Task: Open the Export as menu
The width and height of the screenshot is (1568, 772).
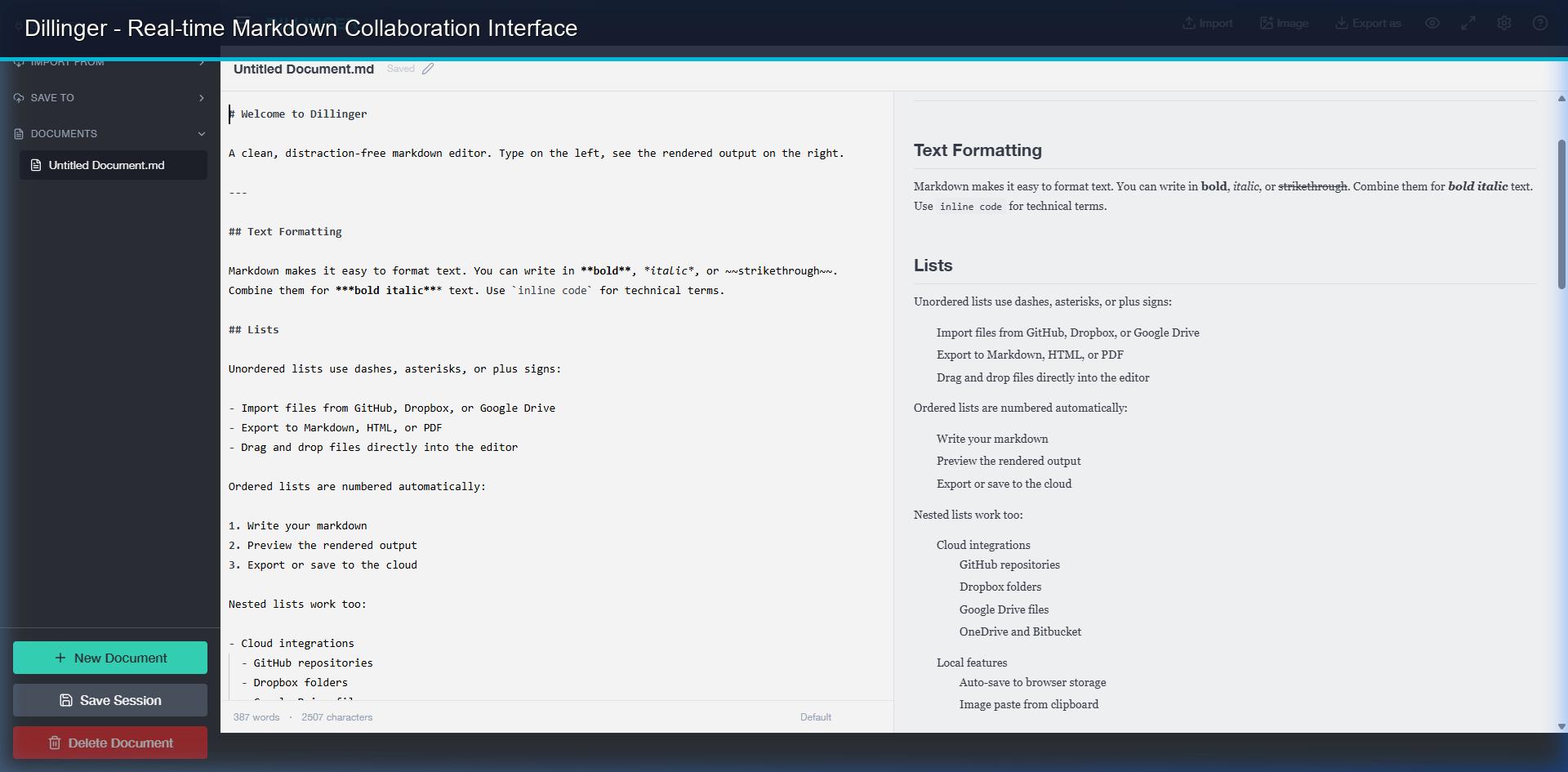Action: (1368, 23)
